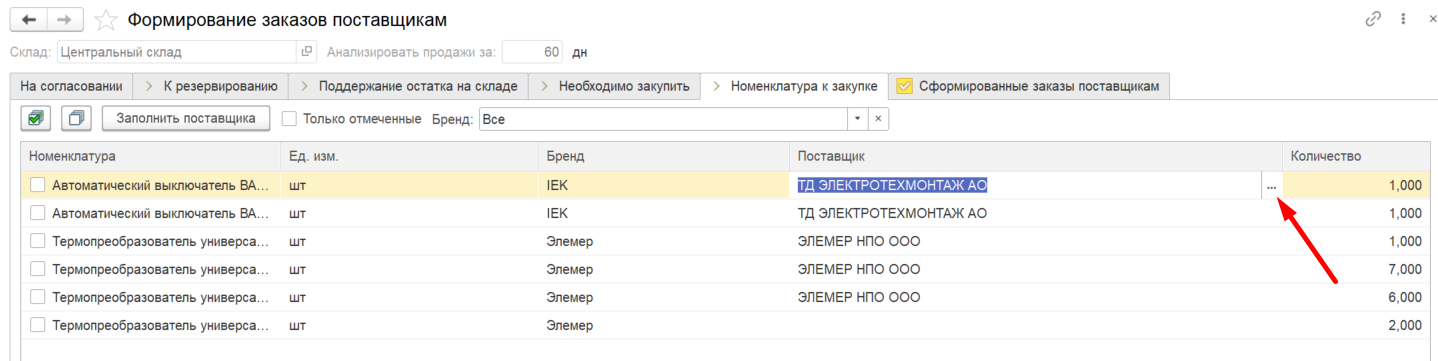This screenshot has height=361, width=1438.
Task: Open Поддержание остатка на складе tab
Action: 408,86
